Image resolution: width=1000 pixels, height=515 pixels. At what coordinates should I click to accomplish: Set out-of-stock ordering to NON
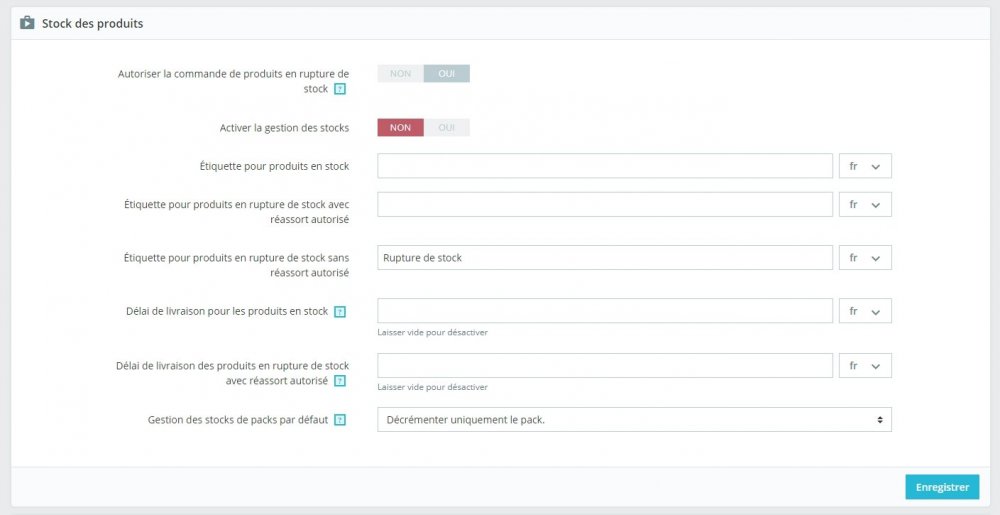(x=400, y=73)
